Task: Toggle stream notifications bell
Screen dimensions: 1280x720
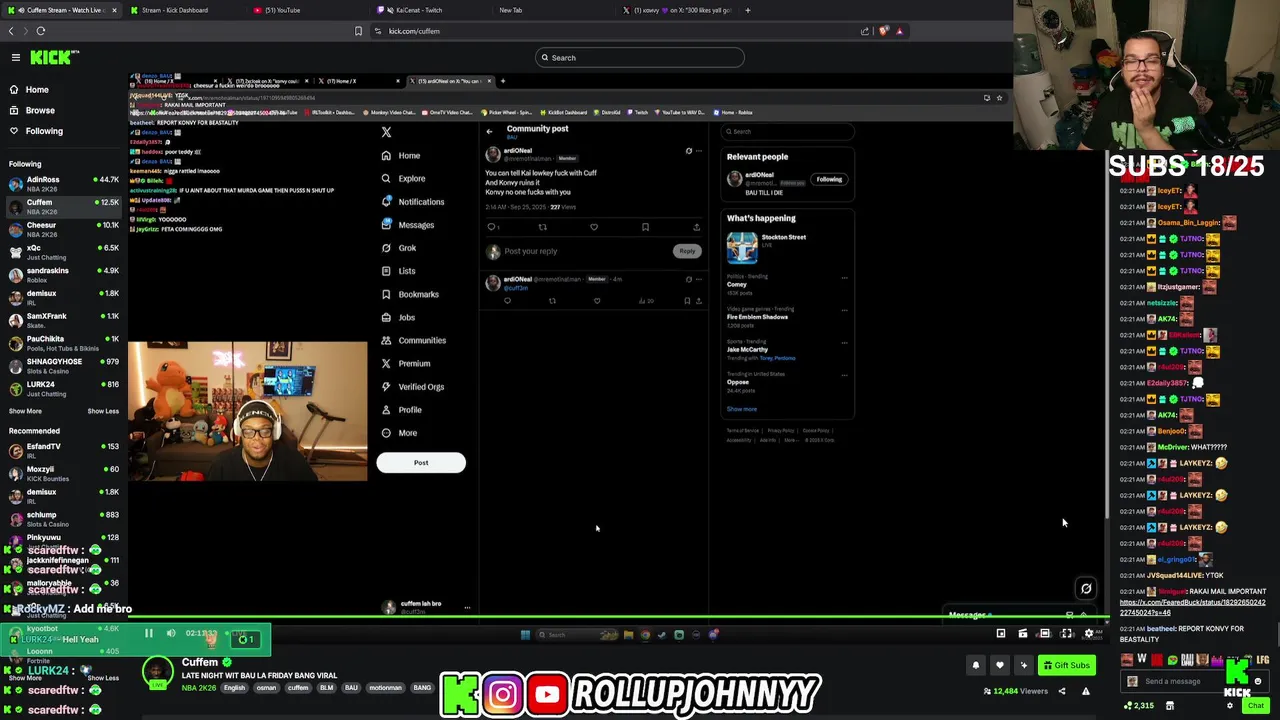Action: (976, 665)
